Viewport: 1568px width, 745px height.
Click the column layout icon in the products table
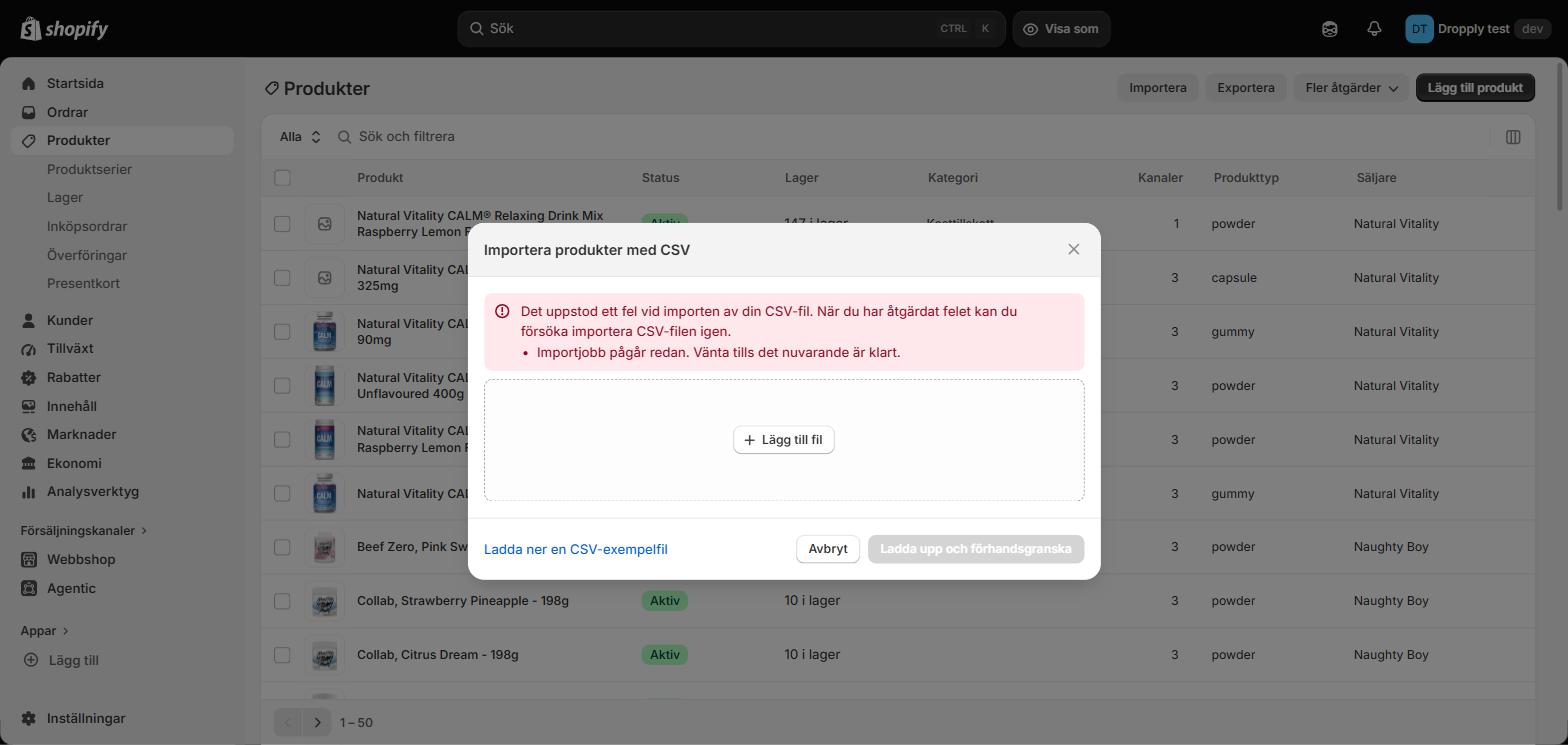(1513, 137)
